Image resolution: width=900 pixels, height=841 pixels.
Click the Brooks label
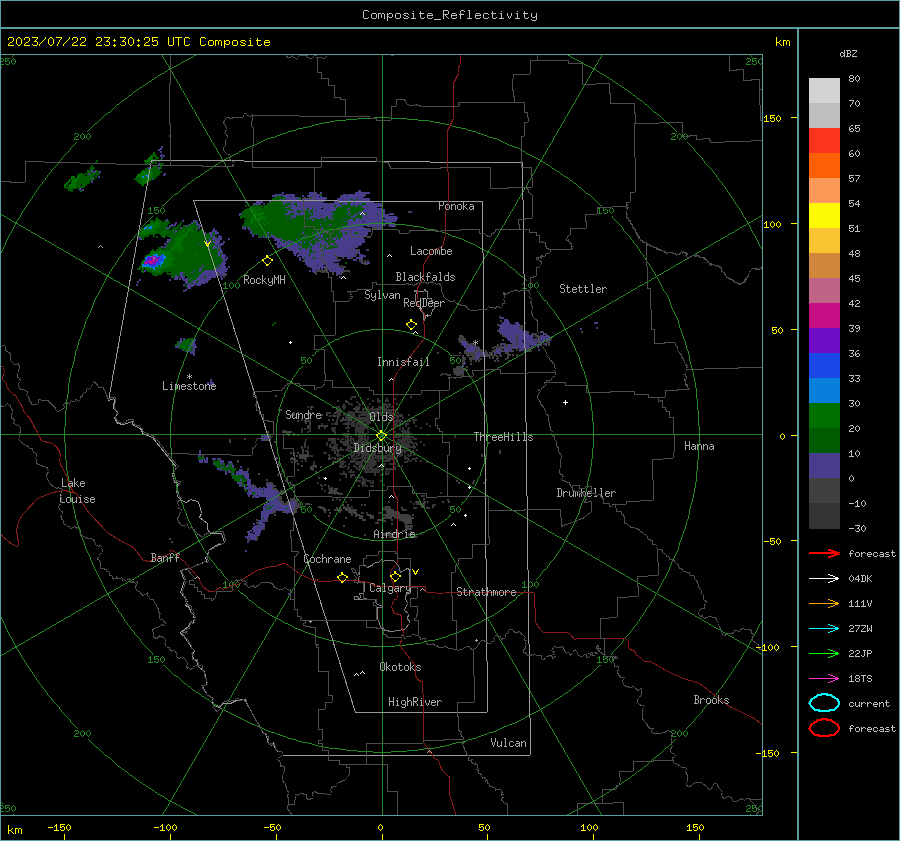click(711, 700)
